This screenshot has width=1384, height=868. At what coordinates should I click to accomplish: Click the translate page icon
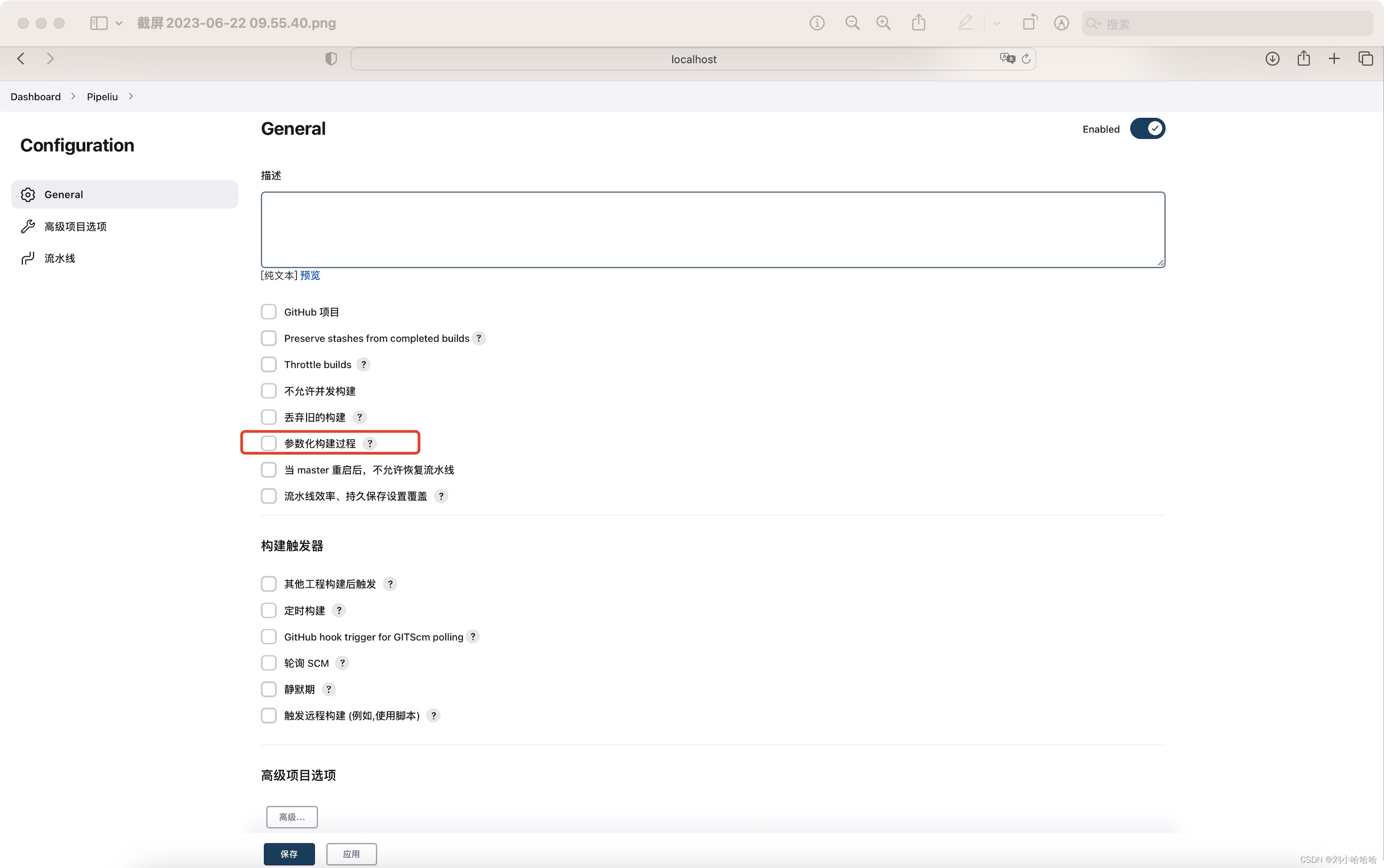tap(1007, 59)
